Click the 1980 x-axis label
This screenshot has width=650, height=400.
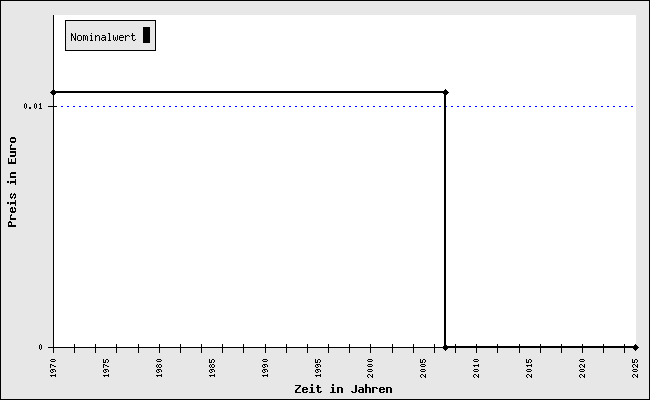tap(159, 368)
